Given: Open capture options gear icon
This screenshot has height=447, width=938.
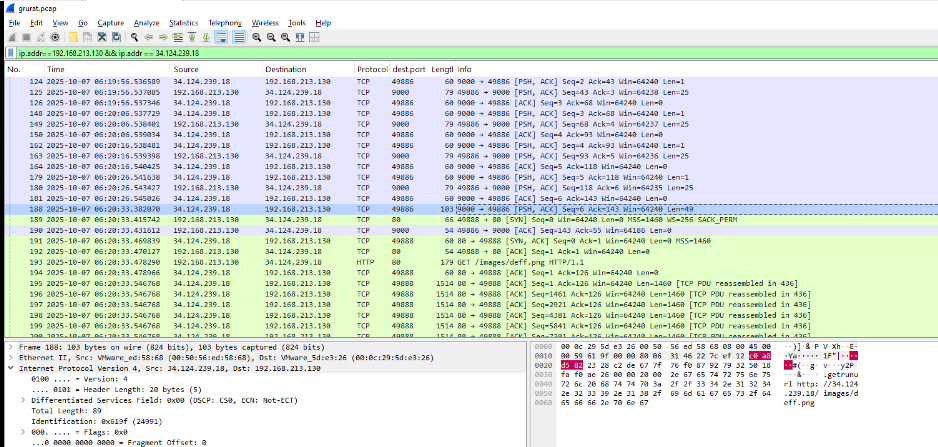Looking at the screenshot, I should click(x=54, y=37).
